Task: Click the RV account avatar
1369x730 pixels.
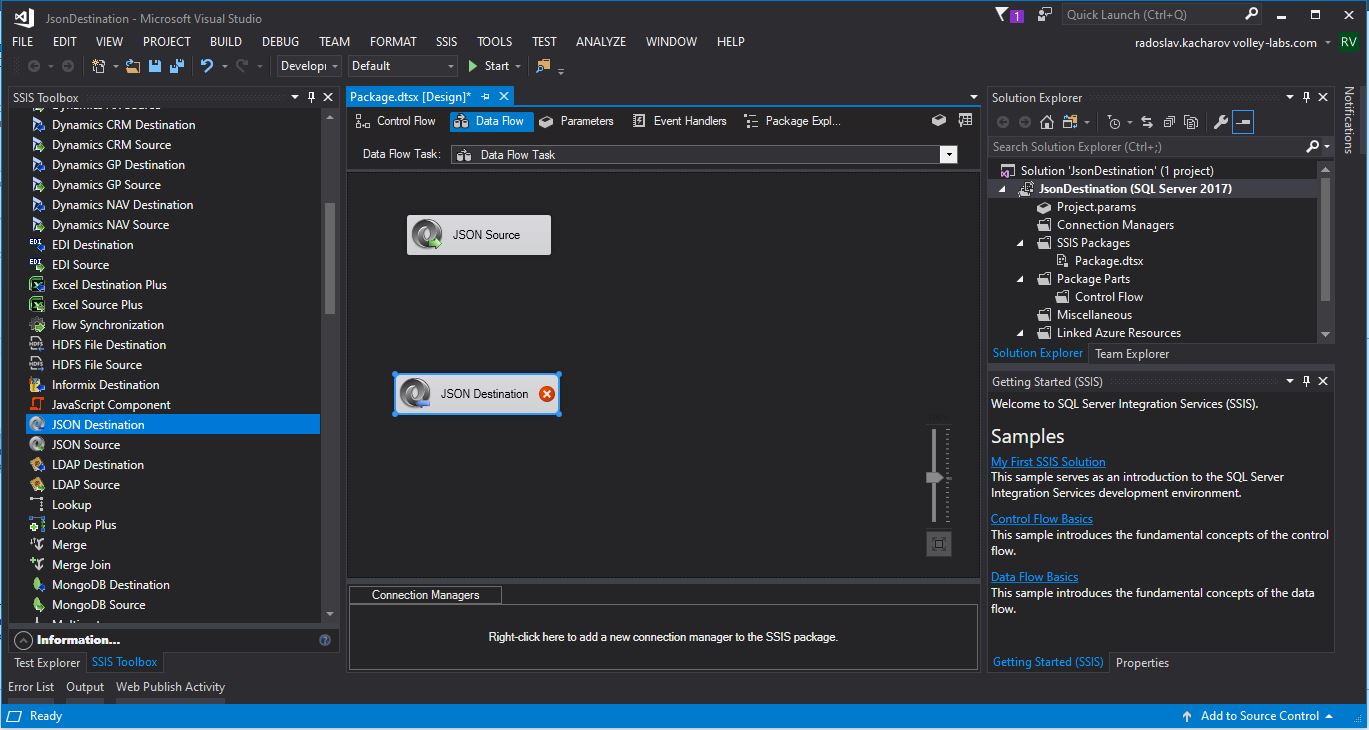Action: coord(1349,42)
